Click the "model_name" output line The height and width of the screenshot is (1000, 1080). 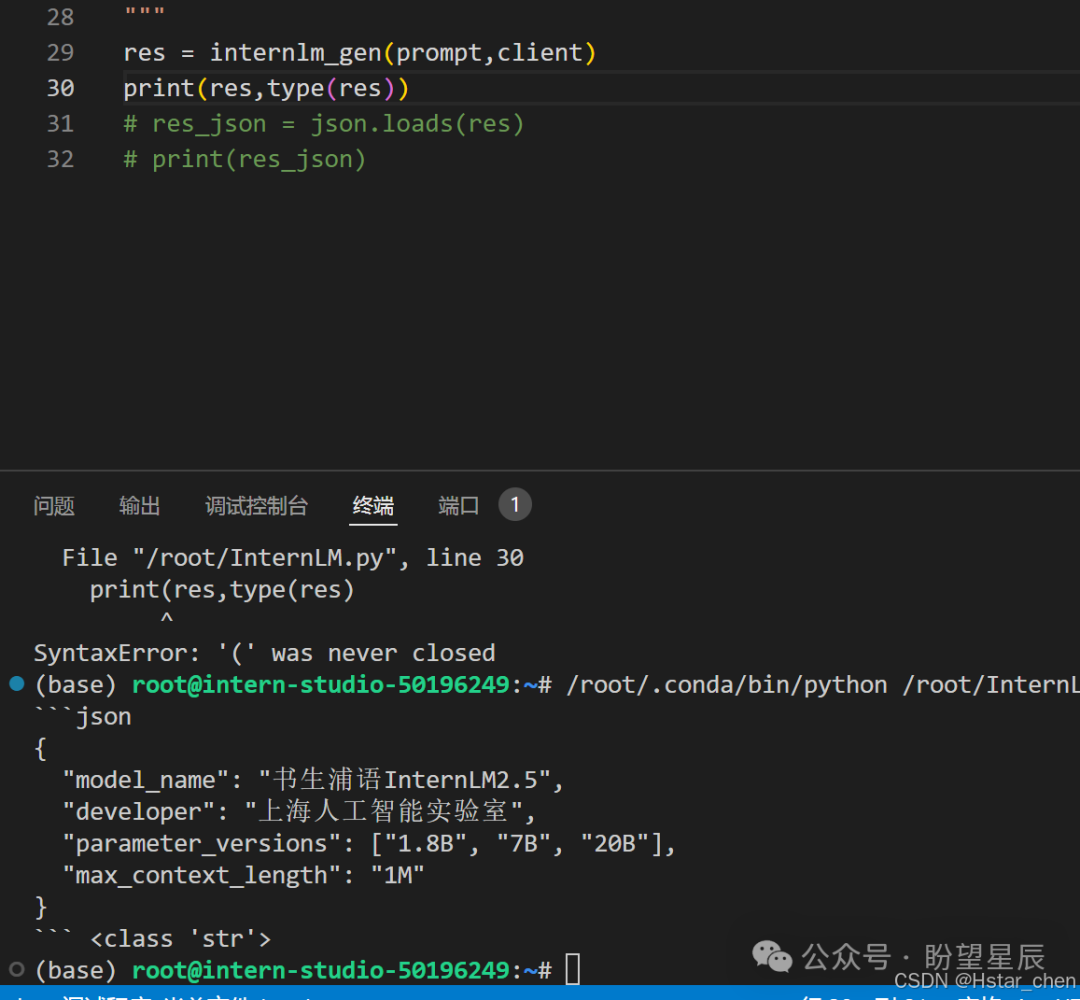pyautogui.click(x=313, y=780)
